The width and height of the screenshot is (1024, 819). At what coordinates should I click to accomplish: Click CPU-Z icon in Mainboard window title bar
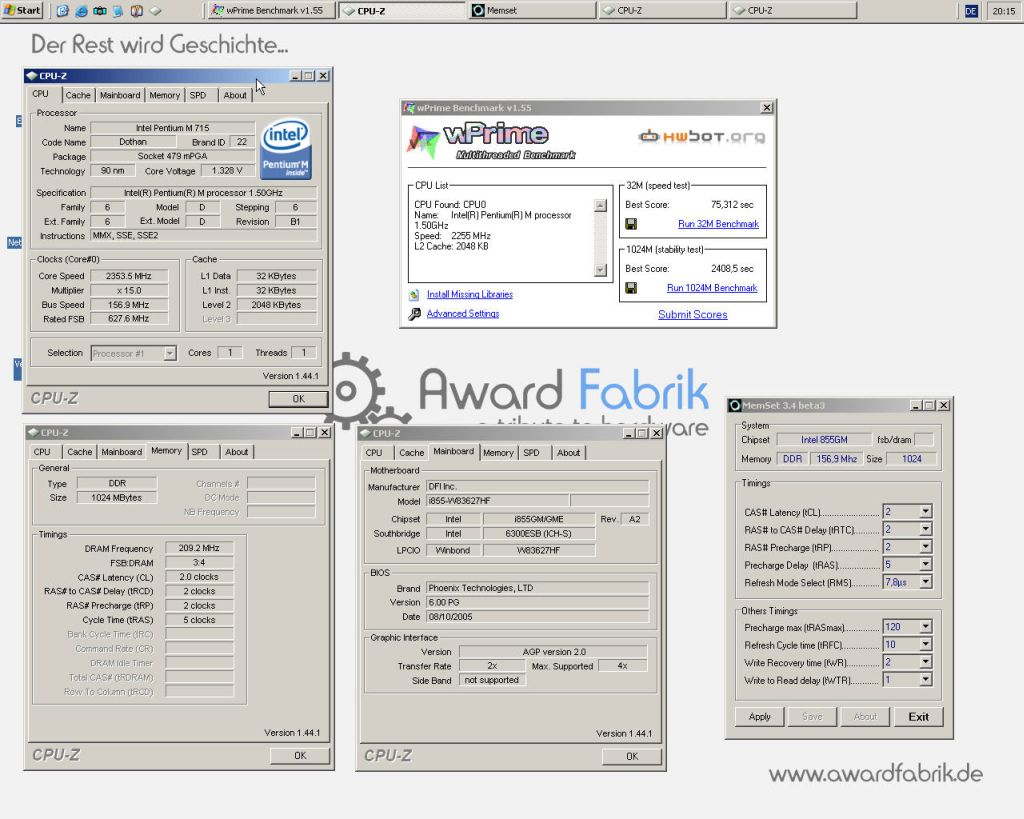(x=365, y=434)
